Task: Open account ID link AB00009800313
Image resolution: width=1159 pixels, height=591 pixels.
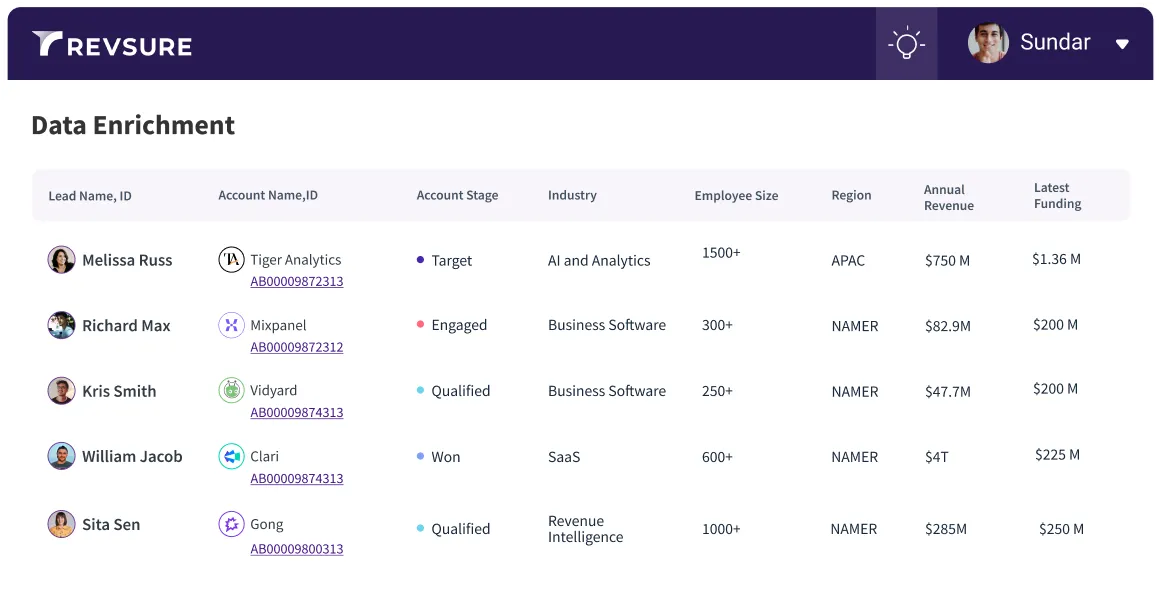Action: 296,549
